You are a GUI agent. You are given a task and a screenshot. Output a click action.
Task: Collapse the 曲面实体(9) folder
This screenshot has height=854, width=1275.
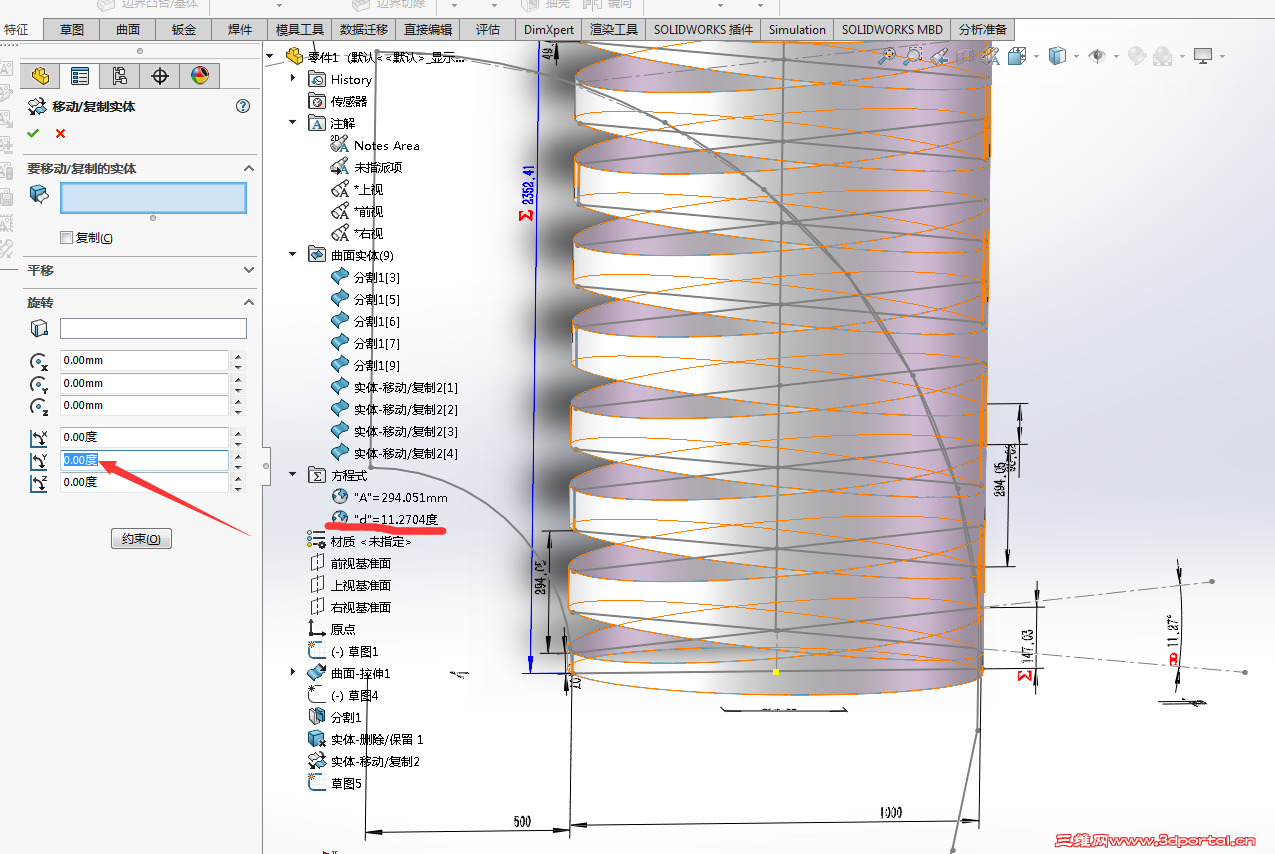[291, 254]
